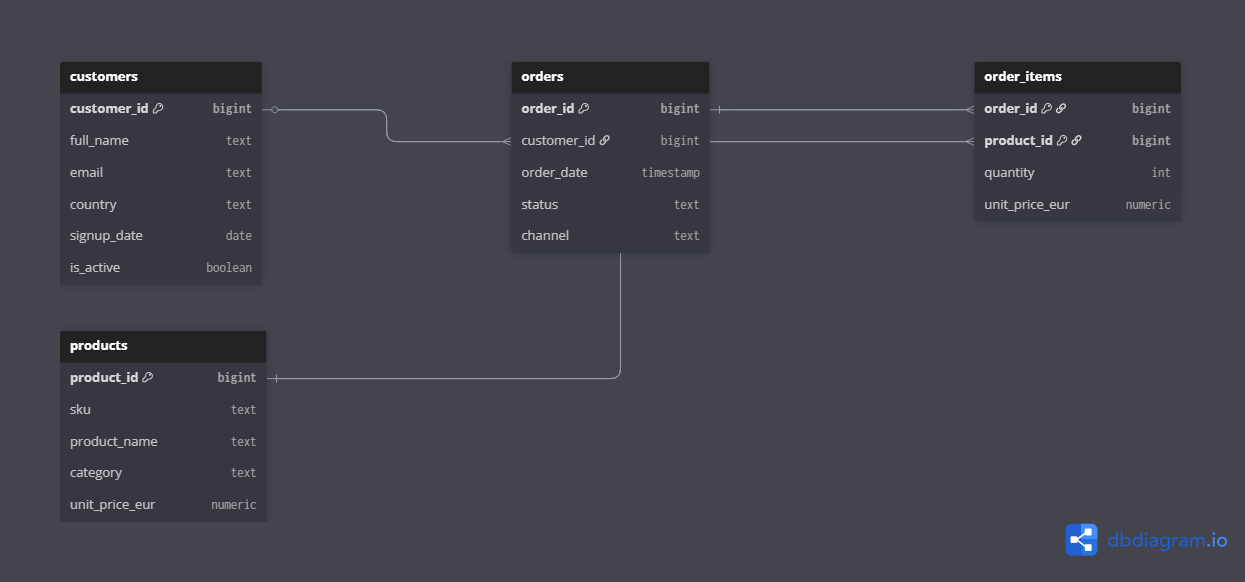
Task: Click the order_id field name in order_items
Action: pos(1010,108)
